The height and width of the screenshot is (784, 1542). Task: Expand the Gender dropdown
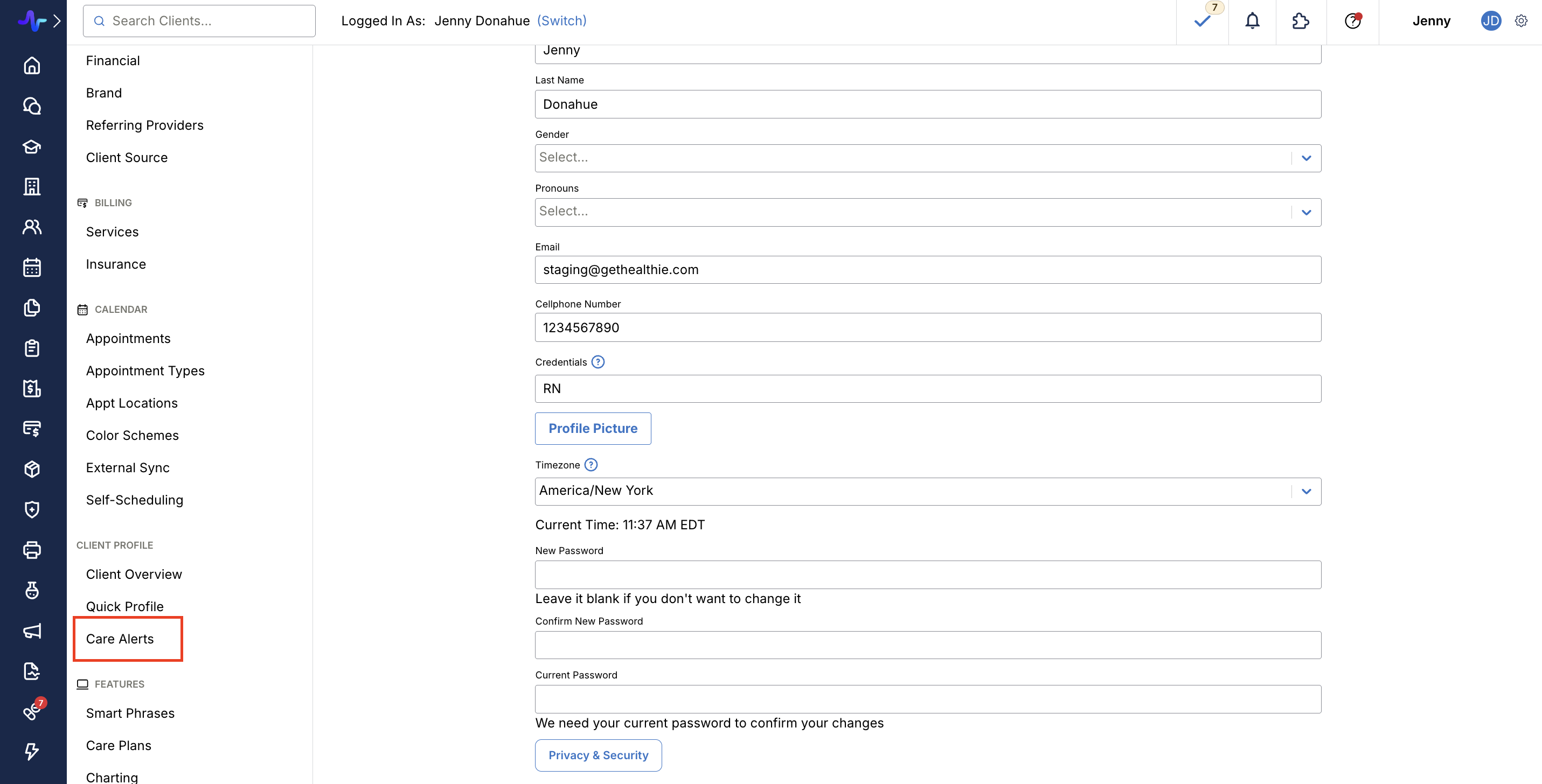928,158
